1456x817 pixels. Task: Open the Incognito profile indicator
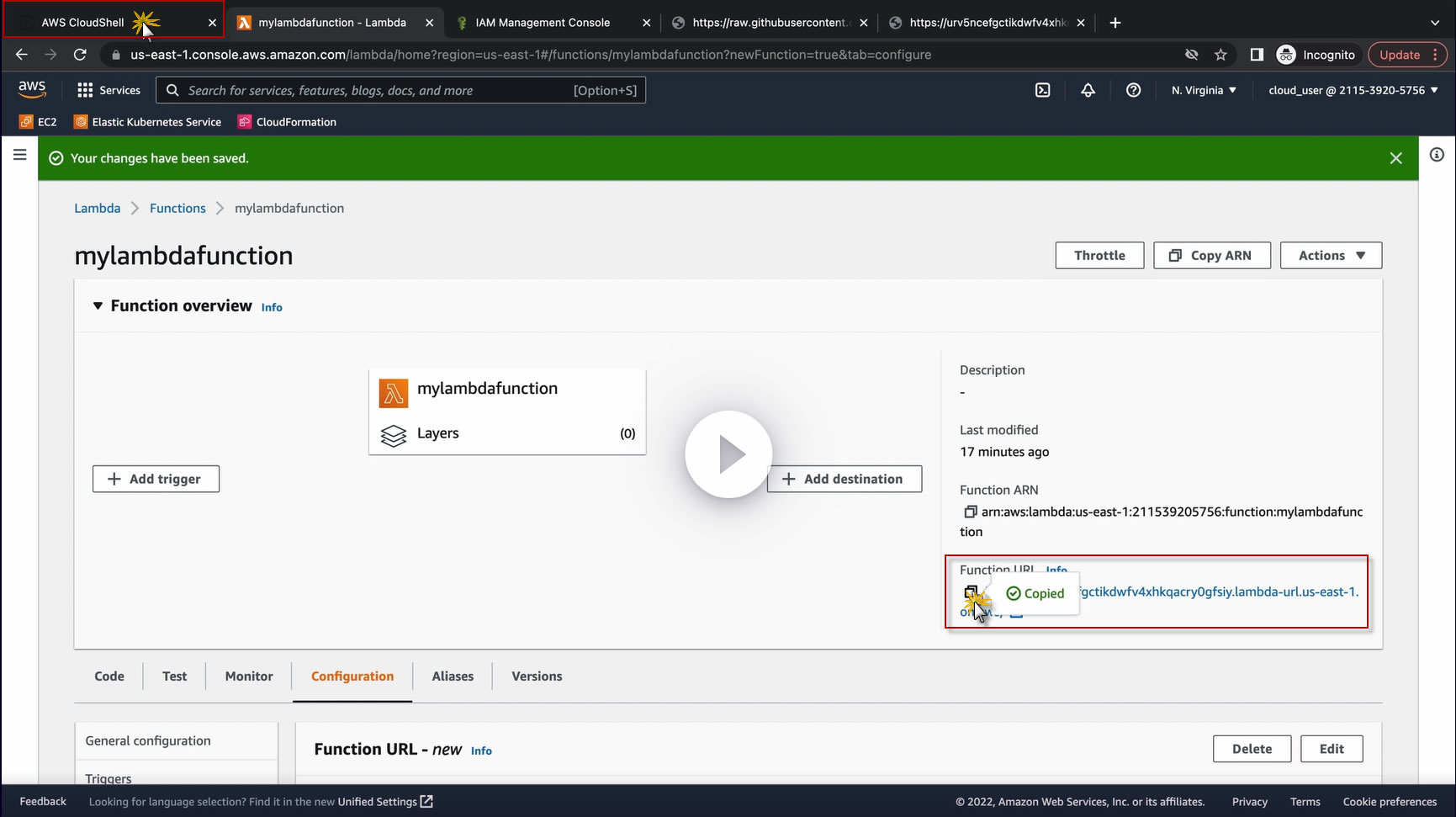coord(1316,55)
